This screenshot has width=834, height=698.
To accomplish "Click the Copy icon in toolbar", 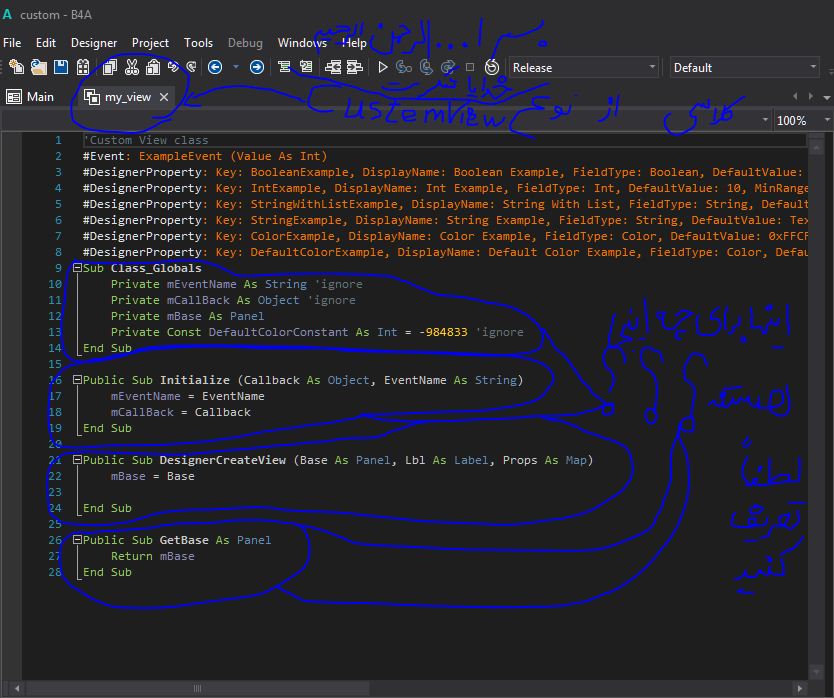I will coord(111,67).
